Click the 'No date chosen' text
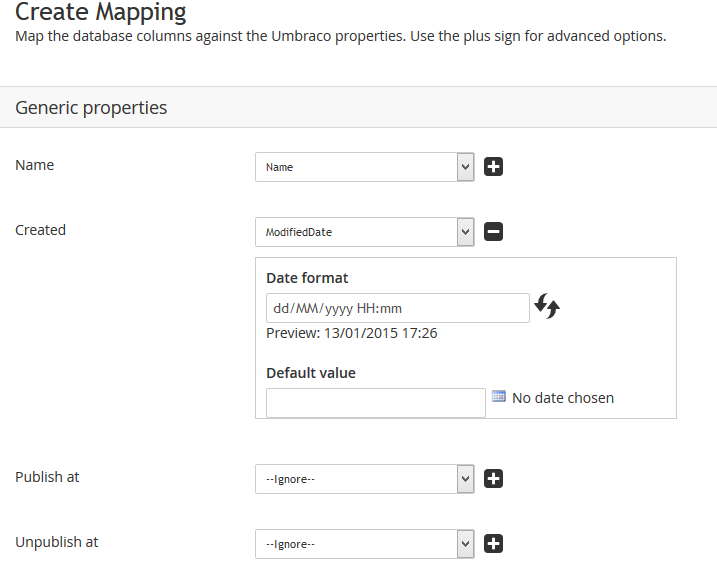This screenshot has height=565, width=717. pyautogui.click(x=563, y=398)
